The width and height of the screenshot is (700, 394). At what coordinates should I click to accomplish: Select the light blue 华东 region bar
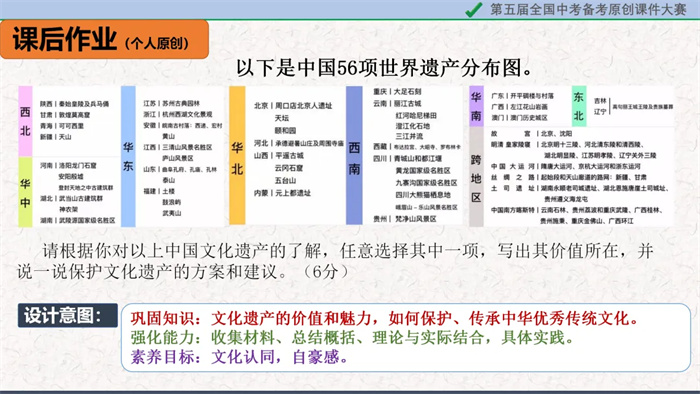pyautogui.click(x=128, y=156)
